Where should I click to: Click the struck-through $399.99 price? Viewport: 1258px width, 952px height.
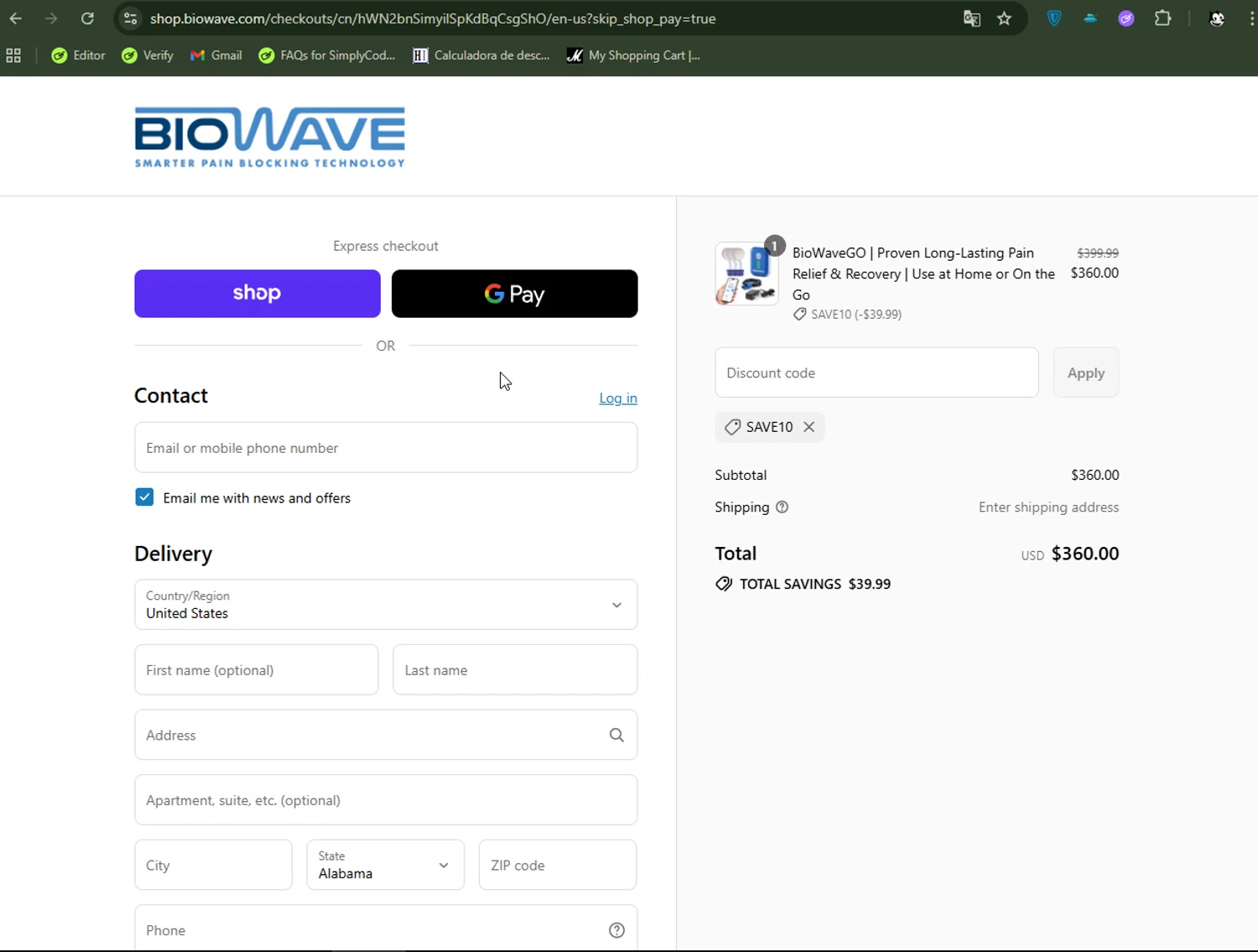click(x=1098, y=252)
